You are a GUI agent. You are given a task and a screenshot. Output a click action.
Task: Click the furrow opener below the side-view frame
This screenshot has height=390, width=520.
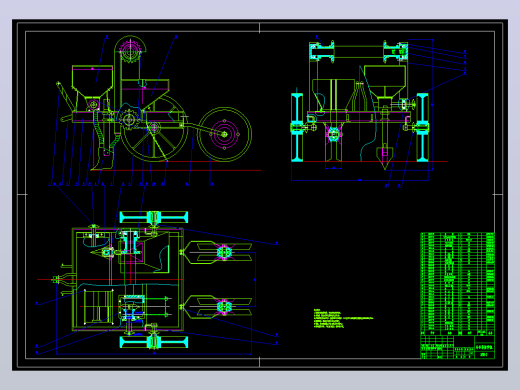[102, 158]
